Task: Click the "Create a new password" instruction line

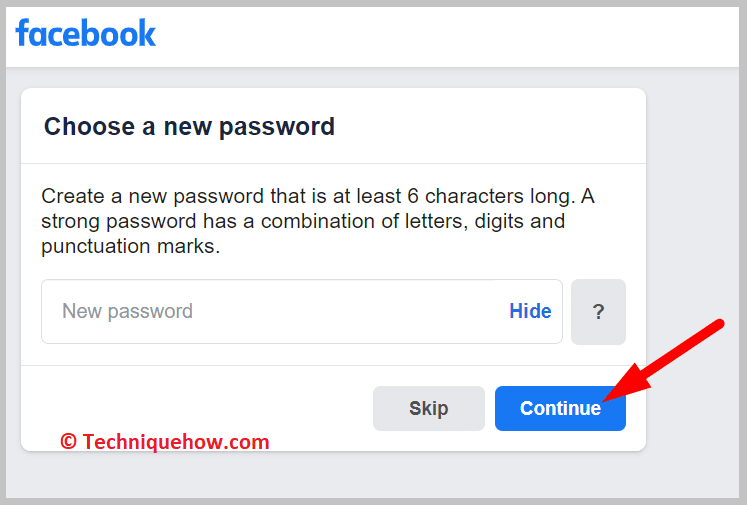Action: (317, 196)
